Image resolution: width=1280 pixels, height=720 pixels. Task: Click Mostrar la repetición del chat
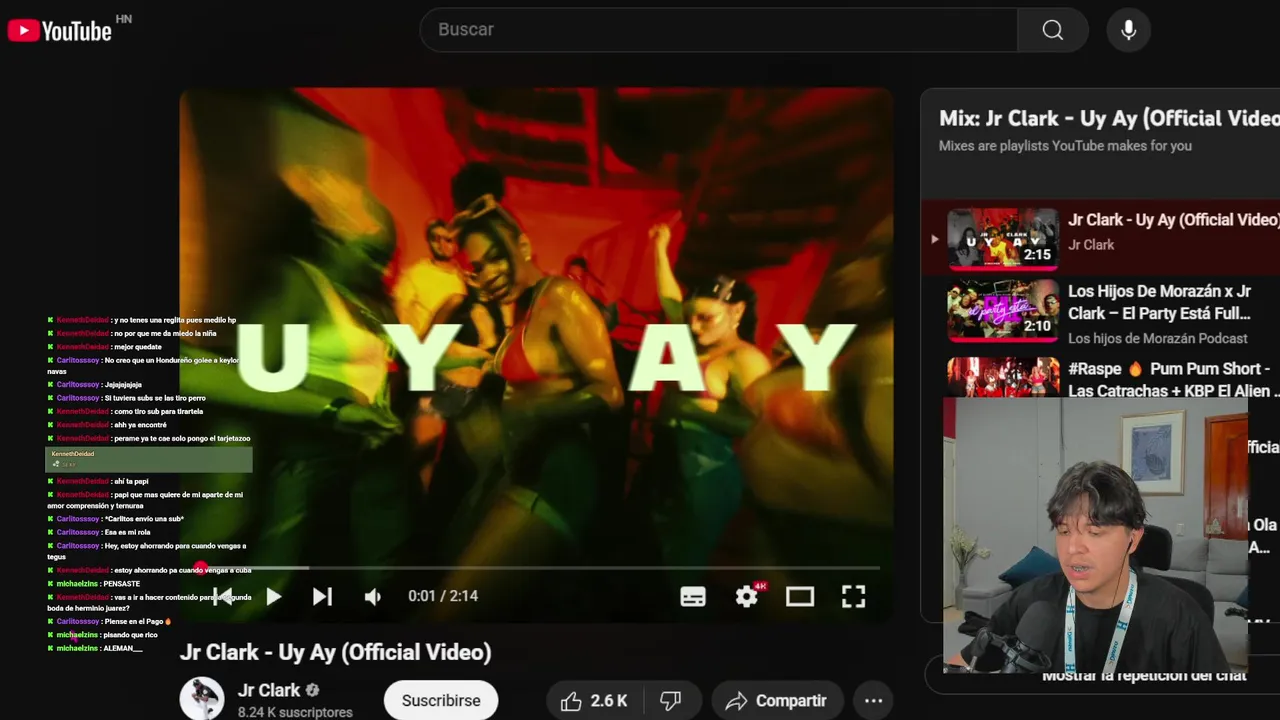[1144, 676]
